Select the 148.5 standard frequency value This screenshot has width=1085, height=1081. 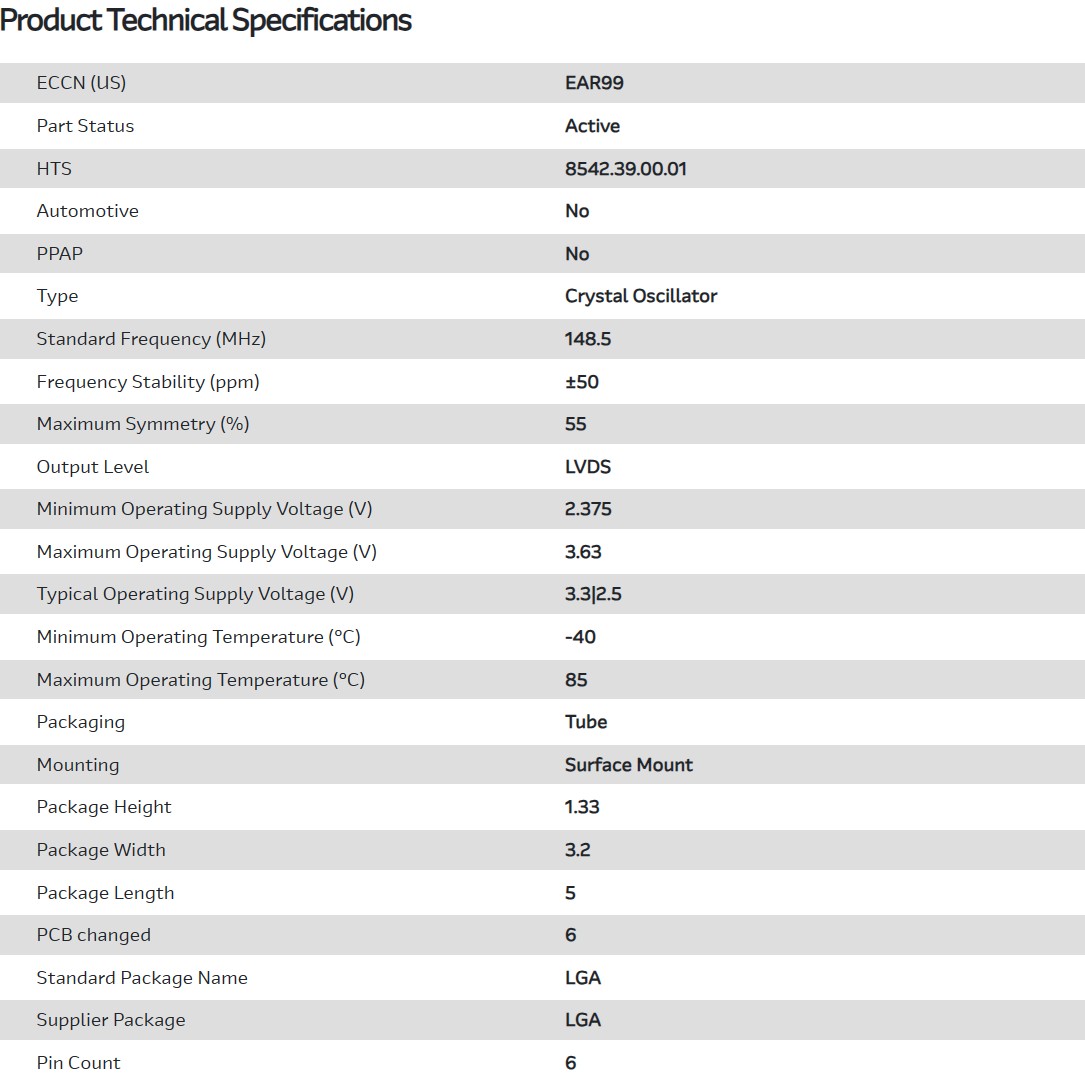(x=587, y=339)
